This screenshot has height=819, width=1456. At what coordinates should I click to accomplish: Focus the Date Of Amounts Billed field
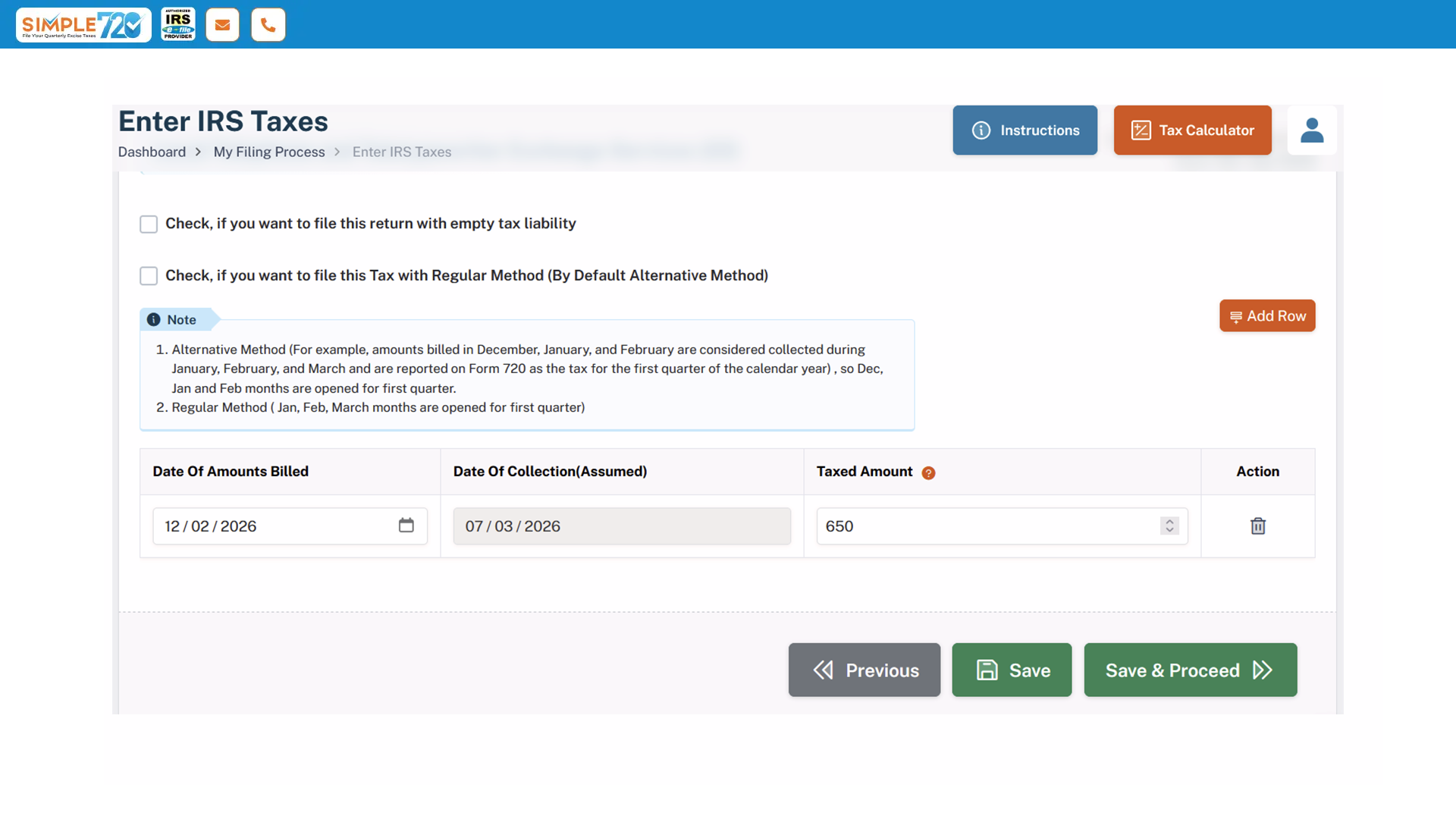click(290, 526)
